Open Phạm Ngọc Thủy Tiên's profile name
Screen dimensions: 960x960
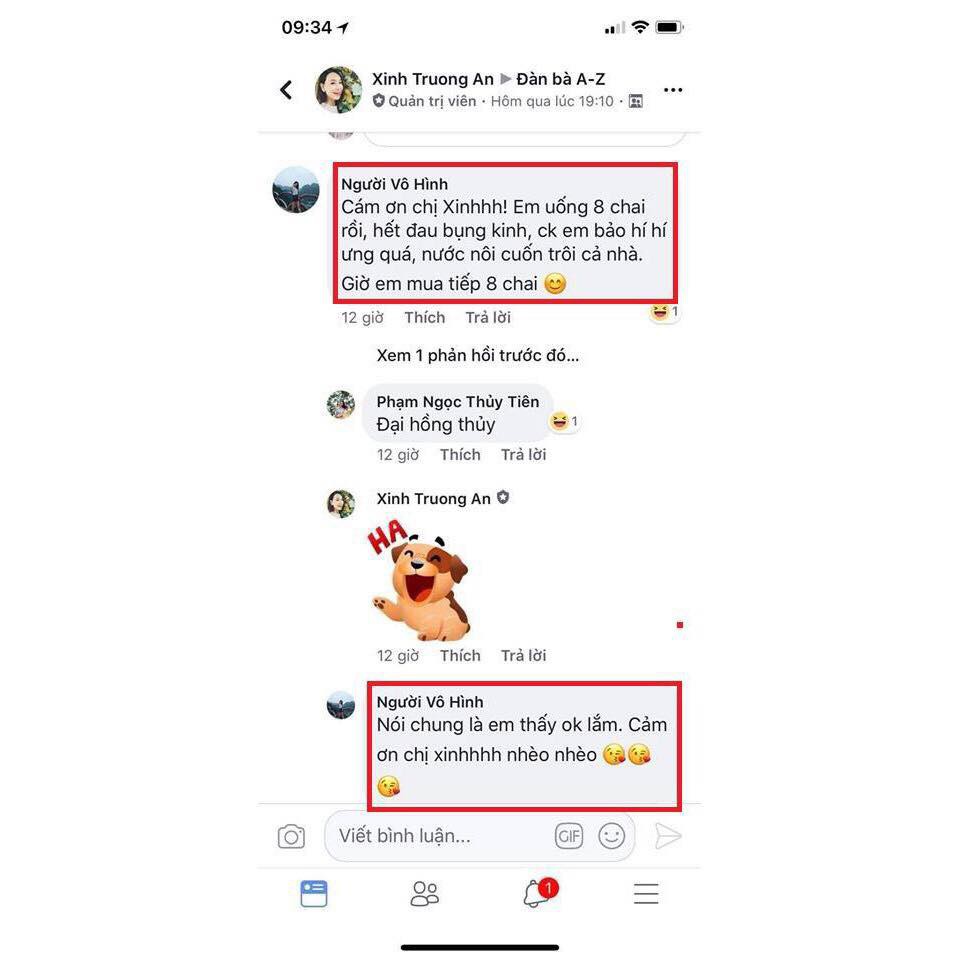[x=458, y=402]
